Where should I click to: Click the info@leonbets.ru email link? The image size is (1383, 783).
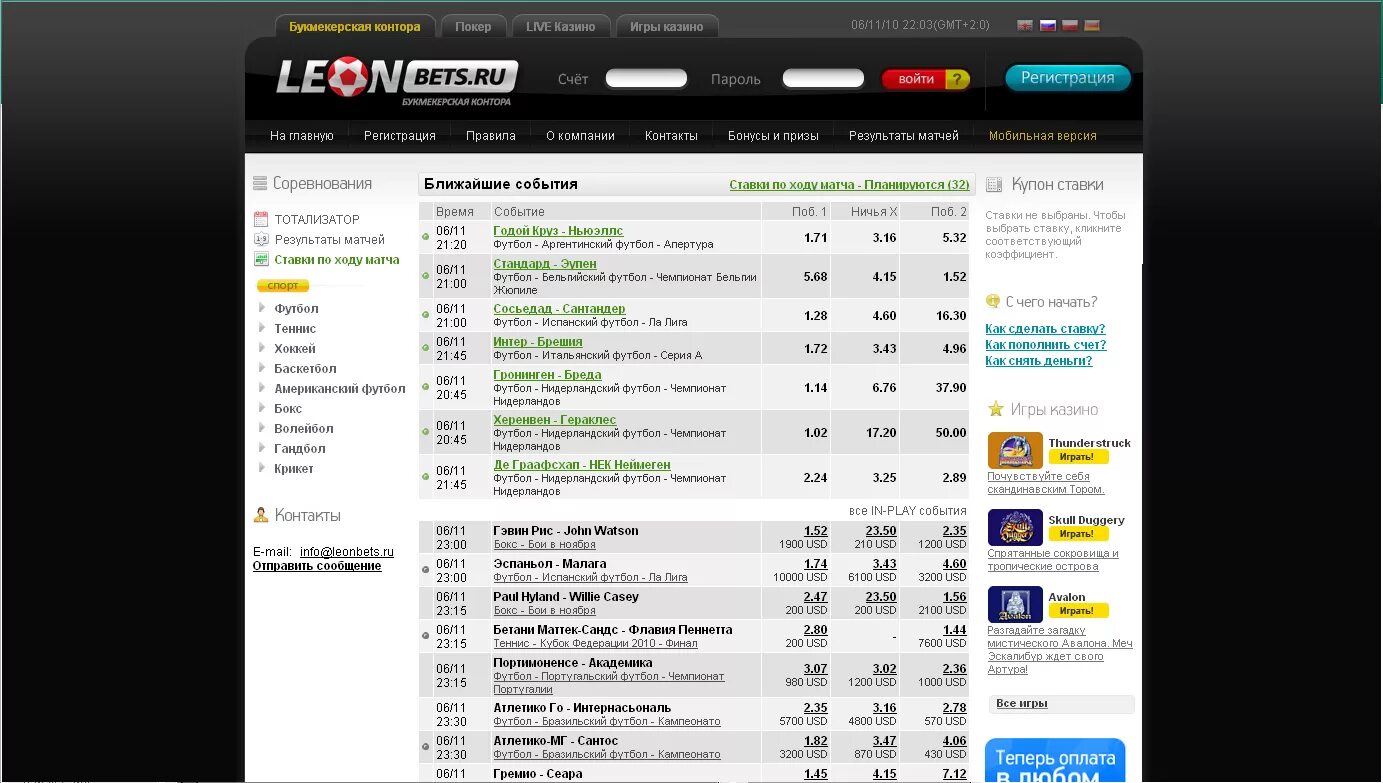click(346, 552)
